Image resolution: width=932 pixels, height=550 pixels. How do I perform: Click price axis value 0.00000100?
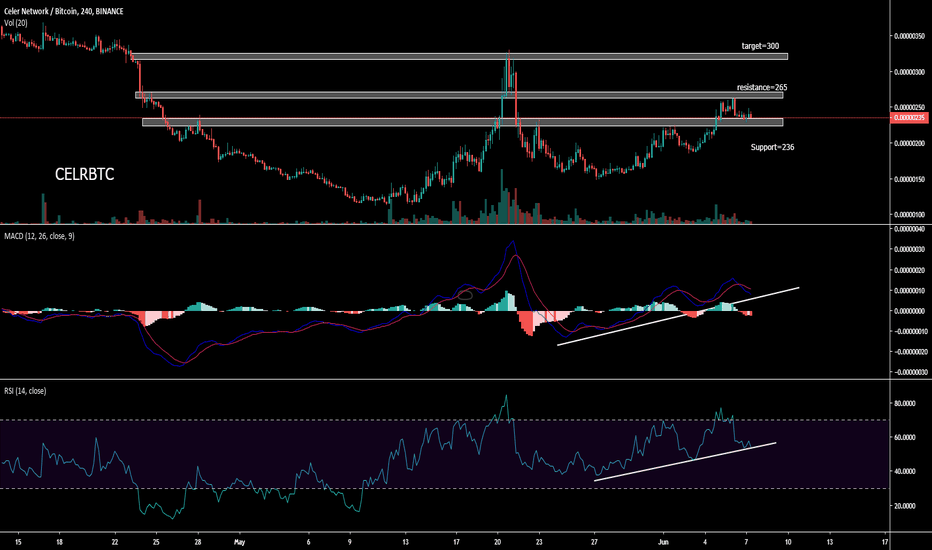click(x=910, y=215)
